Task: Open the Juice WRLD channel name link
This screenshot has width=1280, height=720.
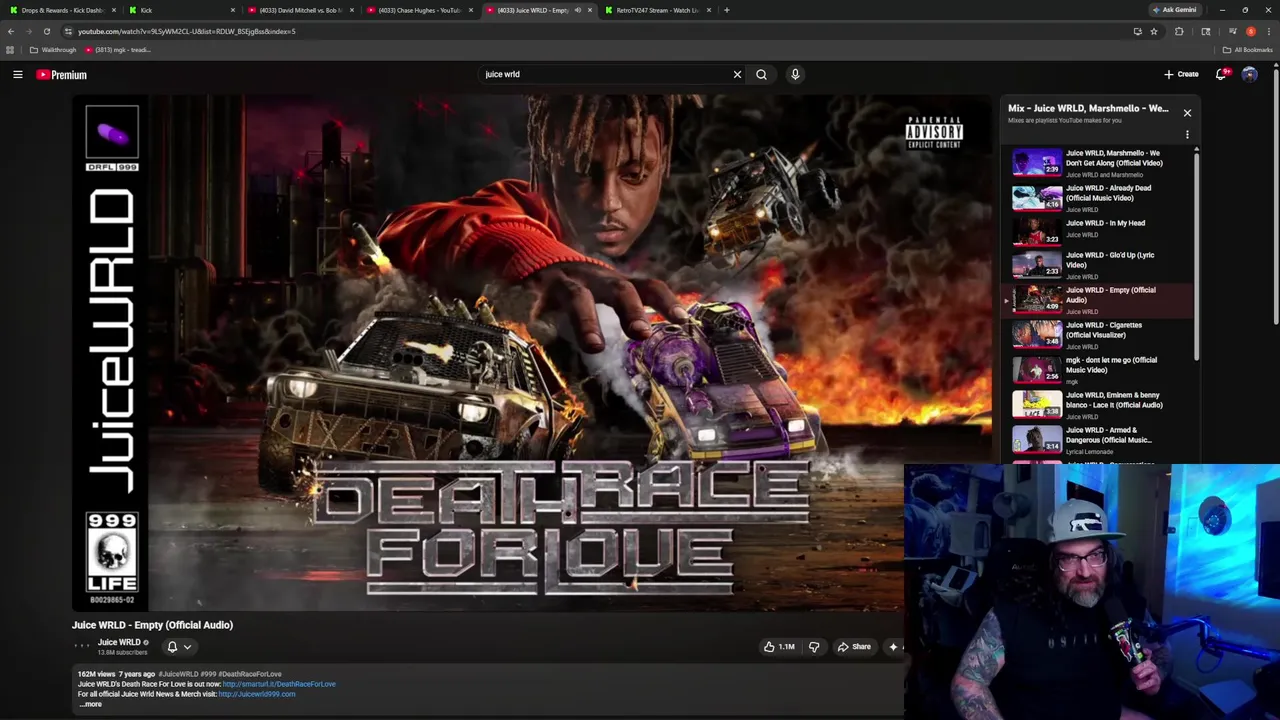Action: 119,642
